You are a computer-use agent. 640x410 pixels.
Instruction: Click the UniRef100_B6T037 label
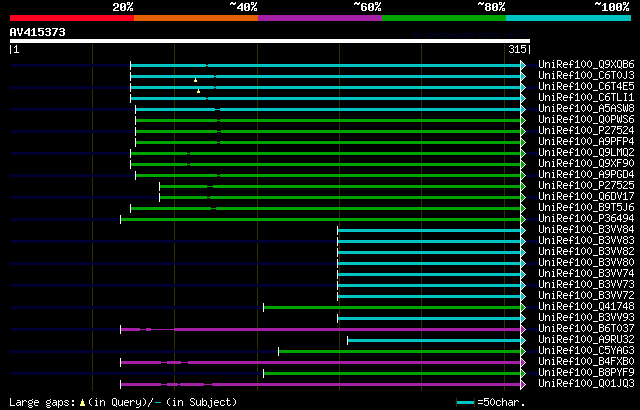pos(586,329)
